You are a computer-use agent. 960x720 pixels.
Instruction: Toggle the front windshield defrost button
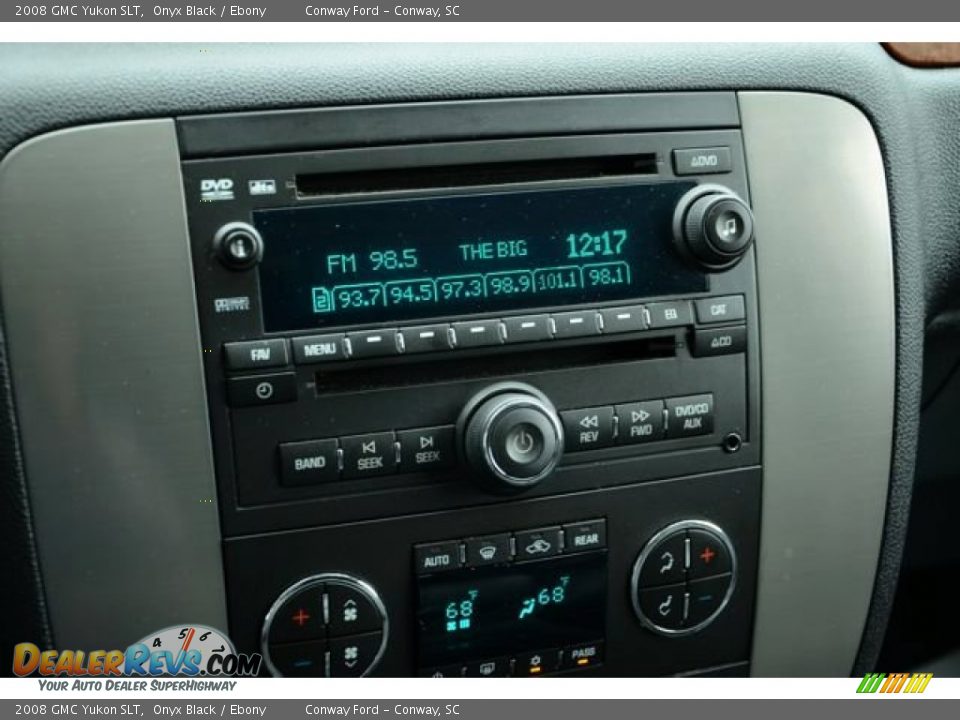[488, 550]
